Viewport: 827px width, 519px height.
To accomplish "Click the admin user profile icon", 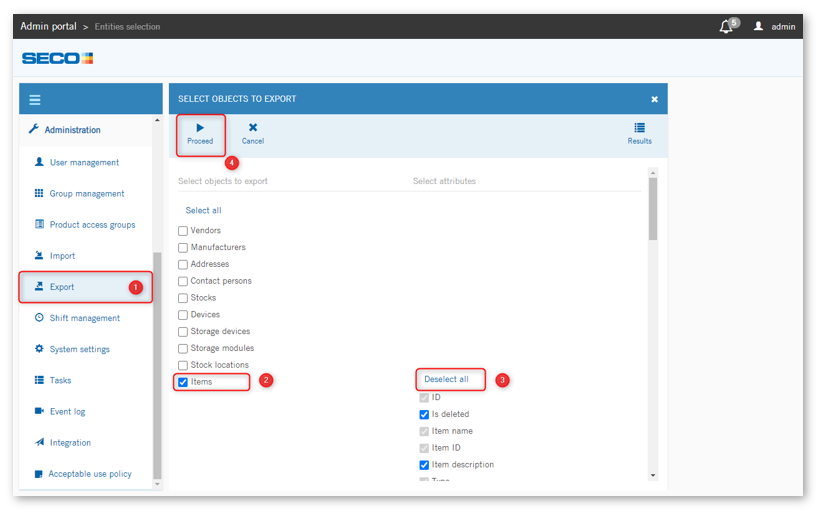I will pyautogui.click(x=758, y=26).
